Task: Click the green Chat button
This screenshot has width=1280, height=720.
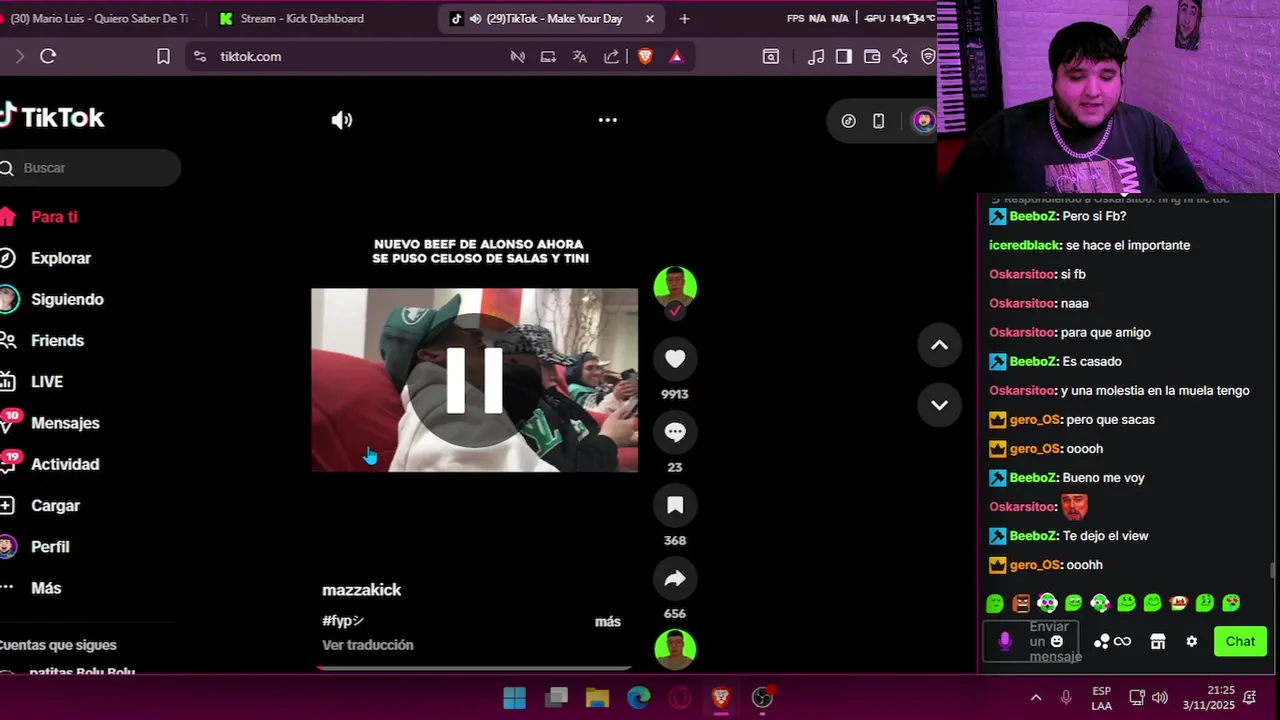Action: point(1240,642)
